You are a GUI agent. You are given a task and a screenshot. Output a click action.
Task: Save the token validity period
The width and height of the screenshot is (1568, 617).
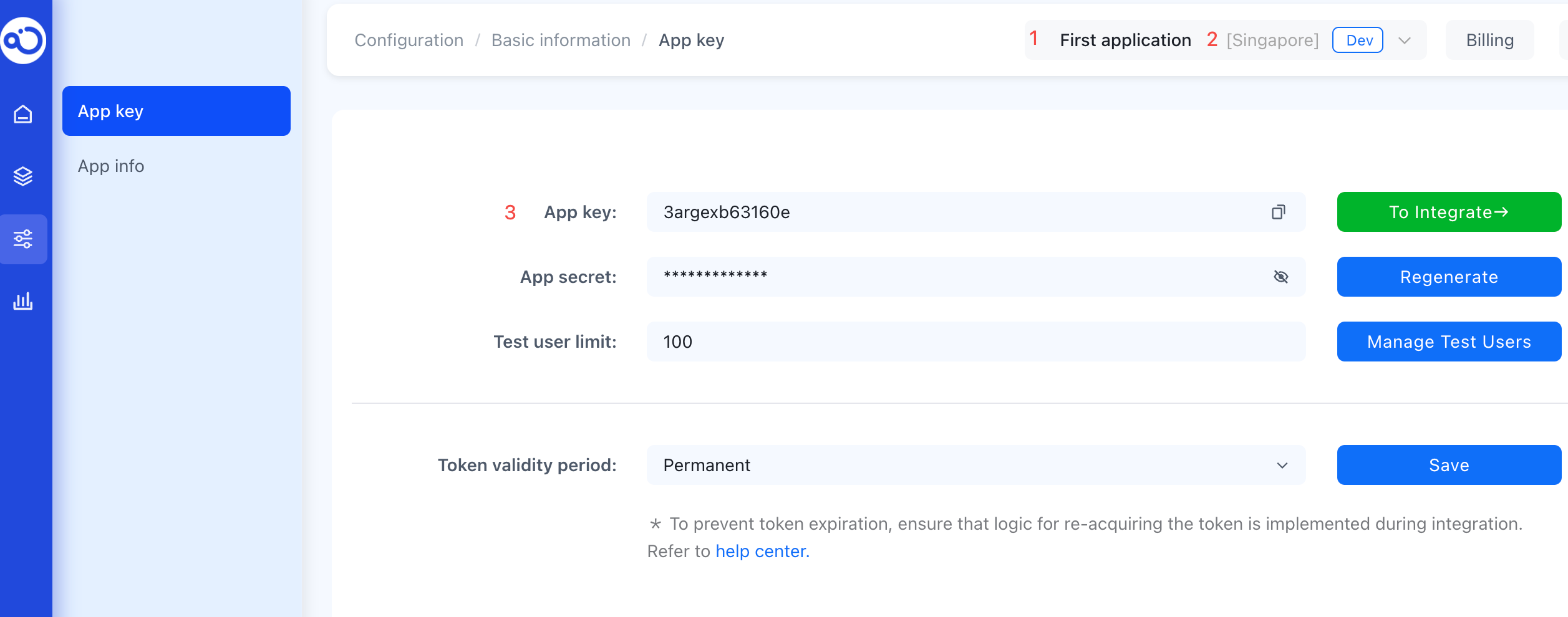[1449, 465]
